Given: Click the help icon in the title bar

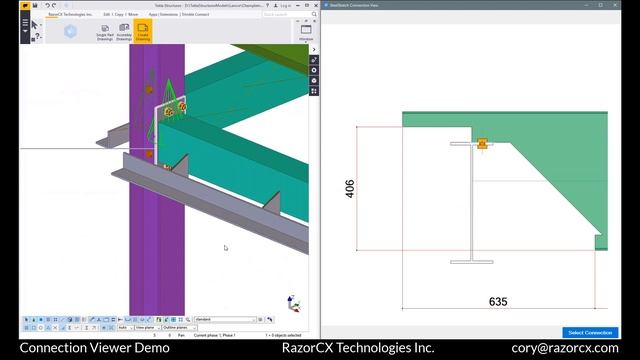Looking at the screenshot, I should coord(267,6).
